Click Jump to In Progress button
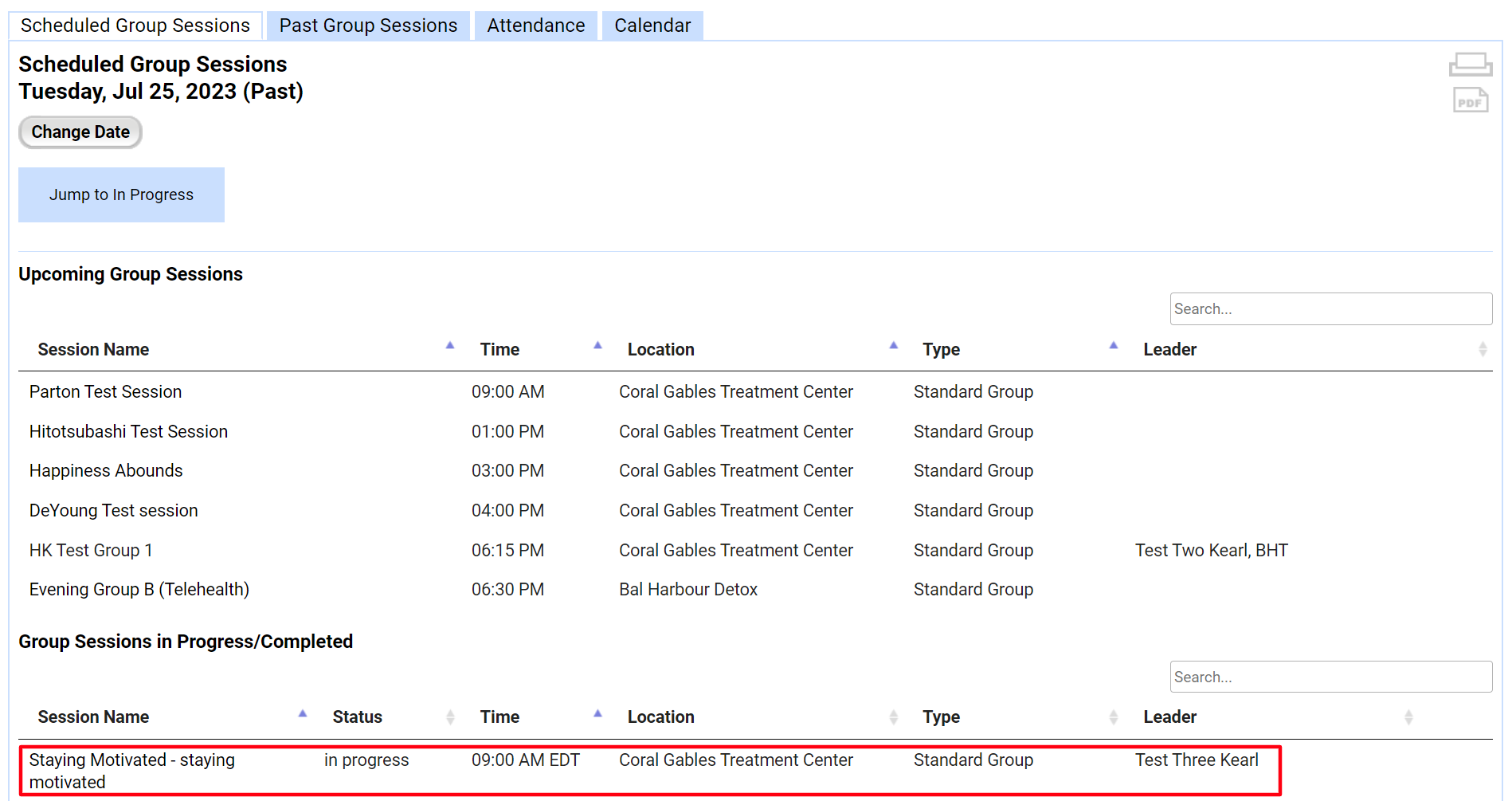 [121, 194]
